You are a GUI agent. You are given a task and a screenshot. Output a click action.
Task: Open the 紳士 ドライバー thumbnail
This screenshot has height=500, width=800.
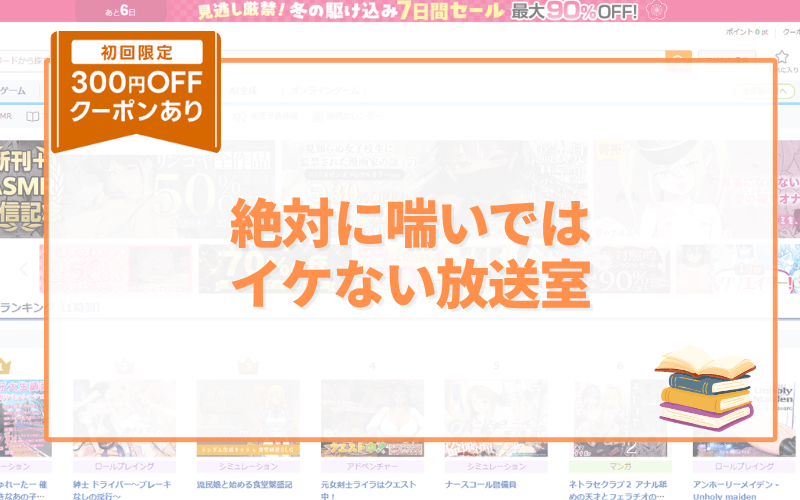pos(124,418)
